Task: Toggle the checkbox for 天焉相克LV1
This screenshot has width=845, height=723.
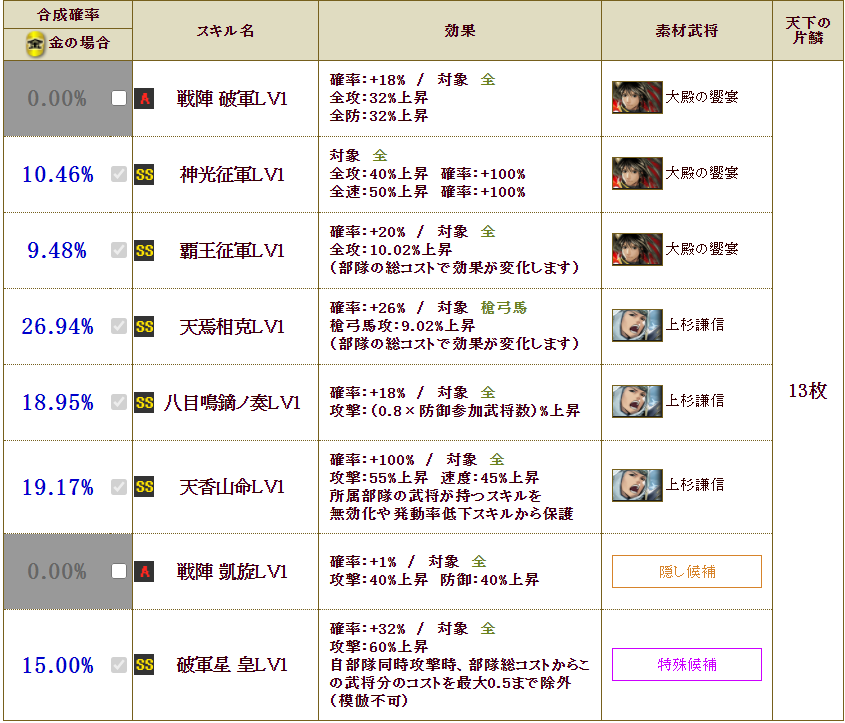Action: pos(119,326)
